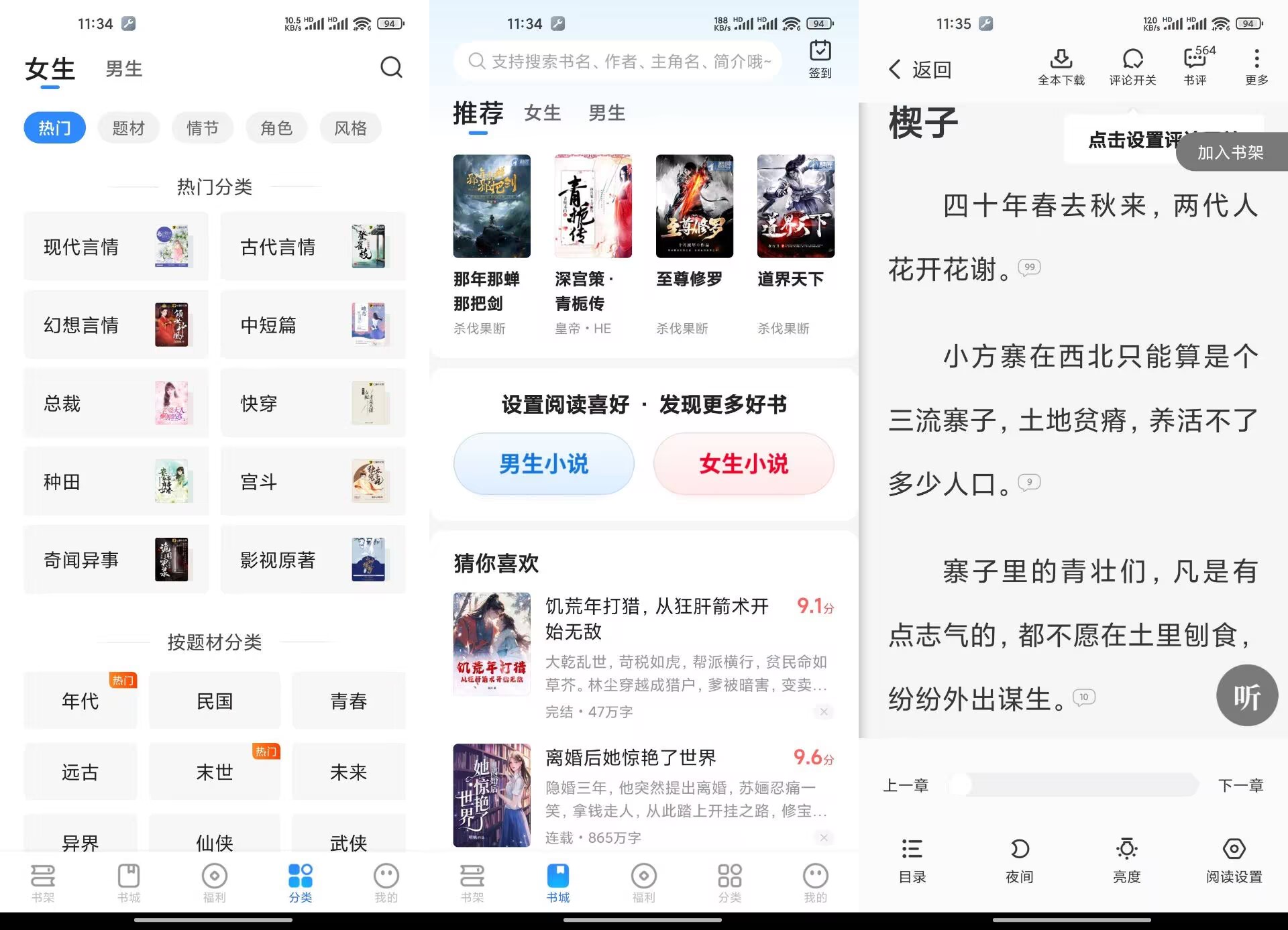Tap 全本下载 download icon
Viewport: 1288px width, 930px height.
tap(1061, 67)
